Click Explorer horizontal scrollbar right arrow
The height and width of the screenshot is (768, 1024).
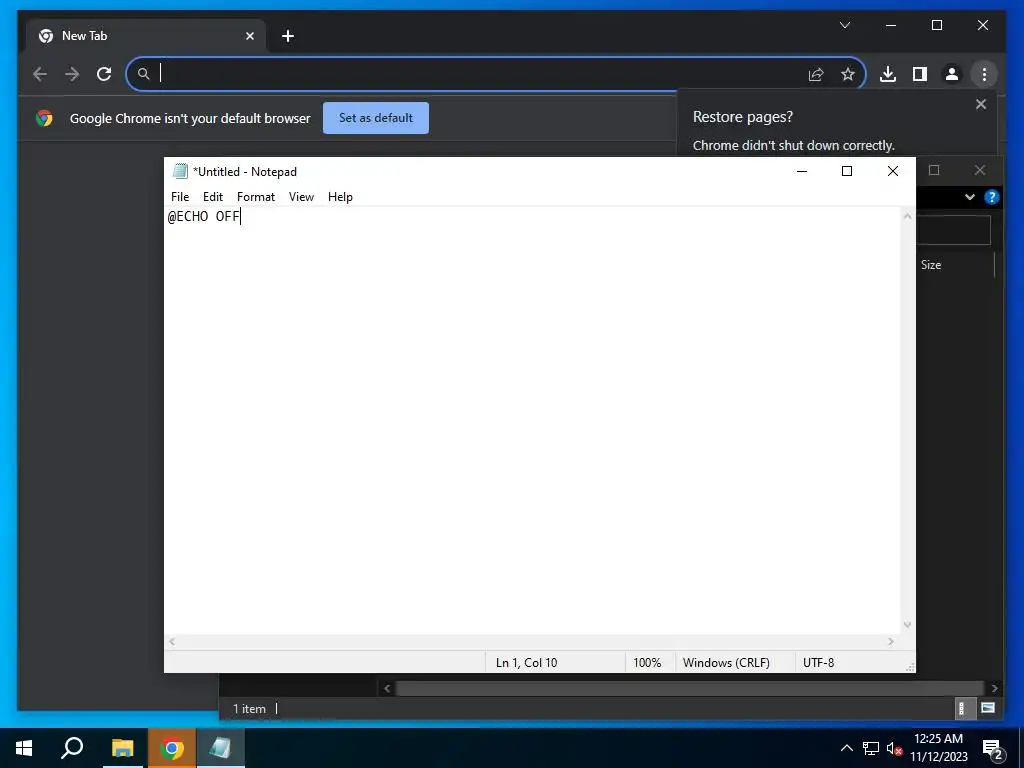(994, 688)
